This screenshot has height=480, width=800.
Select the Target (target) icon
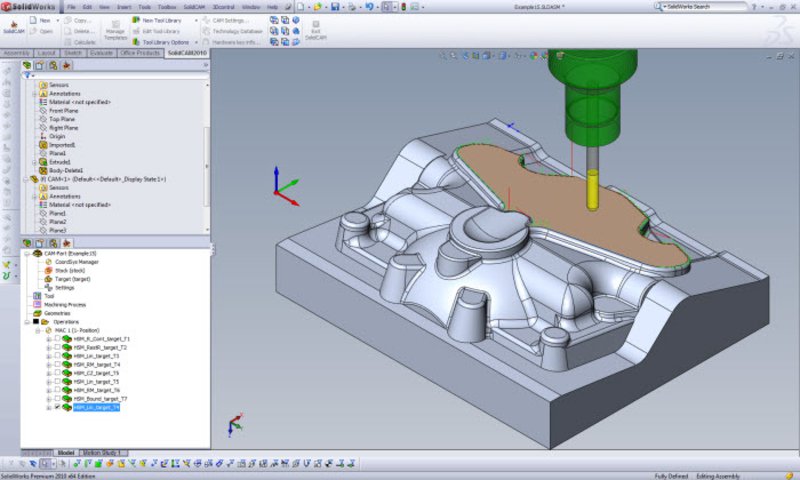pos(48,279)
